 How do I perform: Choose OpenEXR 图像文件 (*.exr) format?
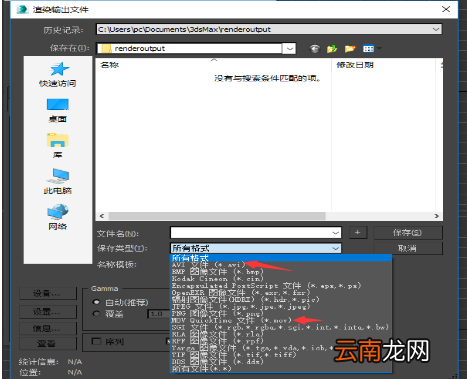[281, 293]
